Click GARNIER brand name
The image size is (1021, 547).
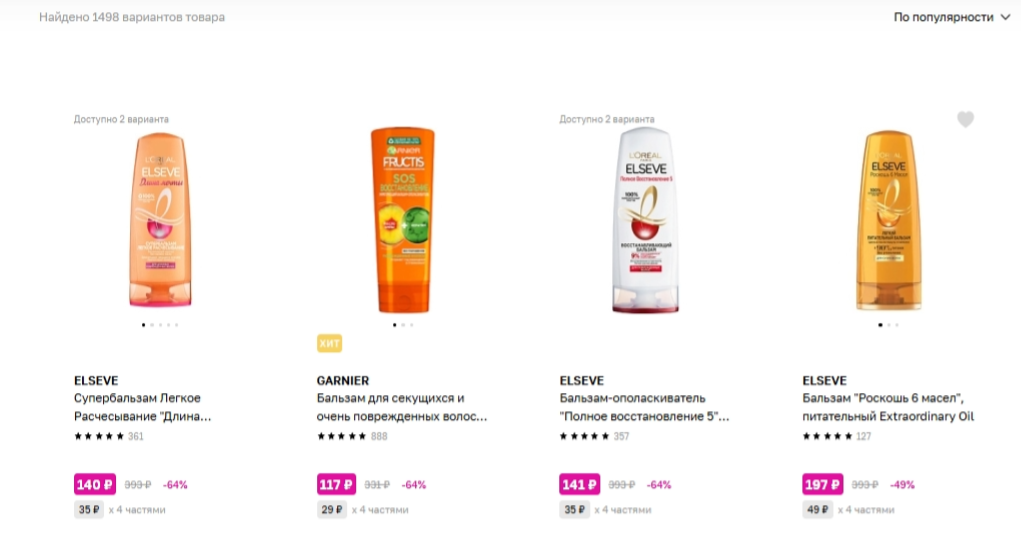(343, 380)
